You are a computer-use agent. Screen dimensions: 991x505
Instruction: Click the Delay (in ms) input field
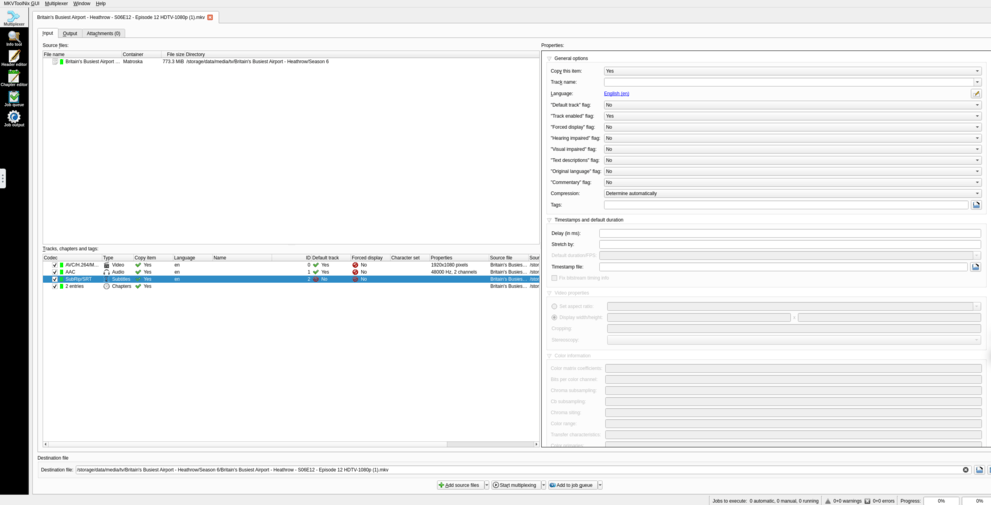pos(790,233)
